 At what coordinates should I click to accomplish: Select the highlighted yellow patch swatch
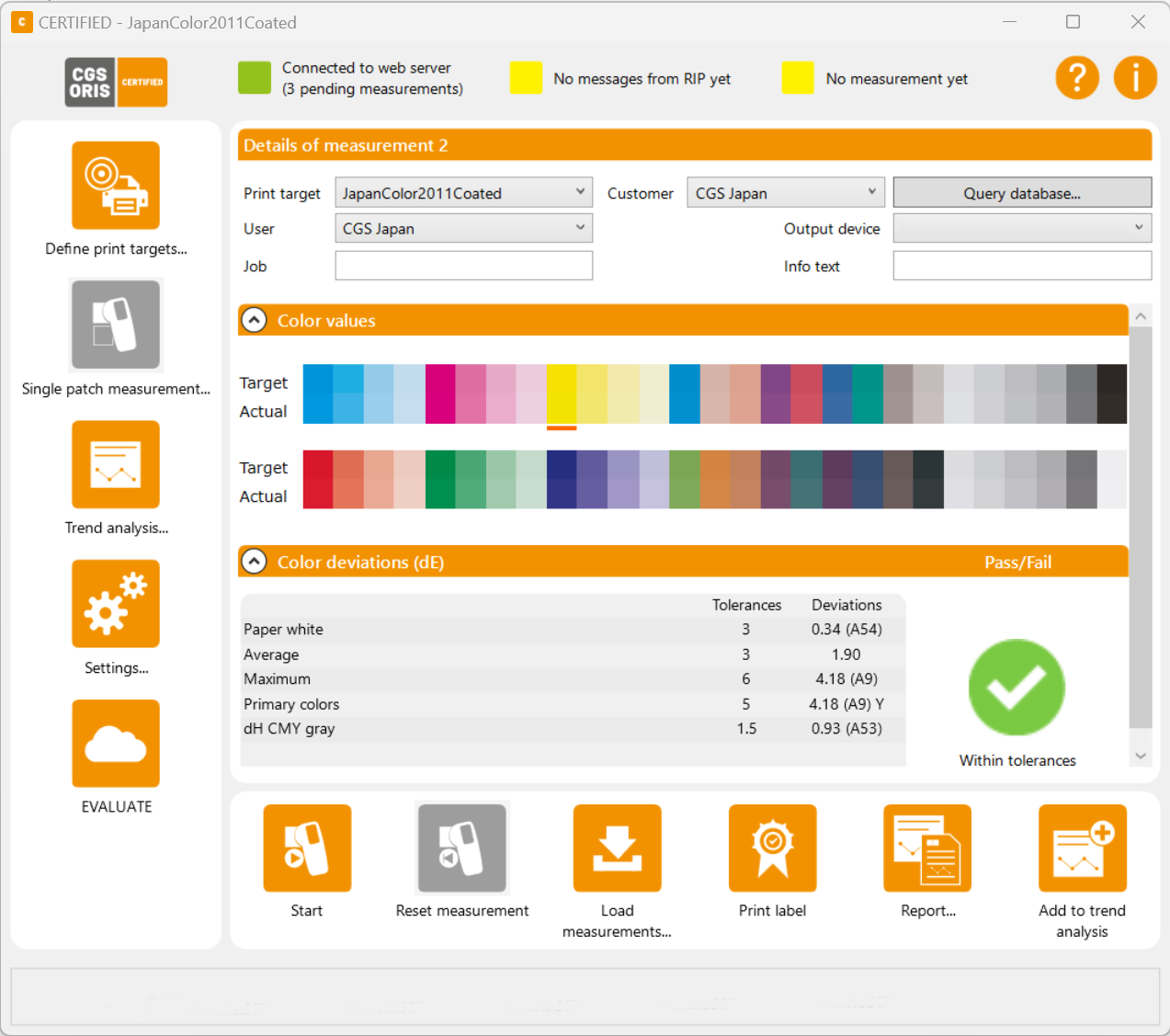[562, 394]
